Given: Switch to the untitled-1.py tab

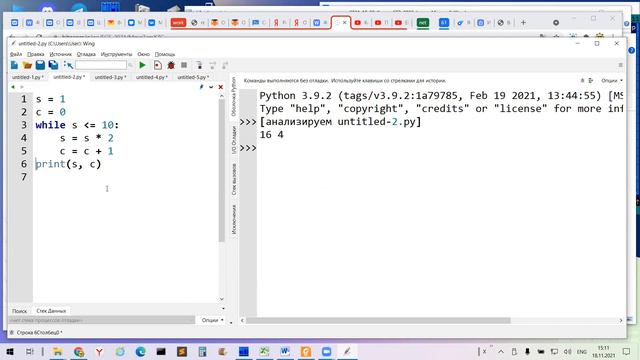Looking at the screenshot, I should click(28, 77).
